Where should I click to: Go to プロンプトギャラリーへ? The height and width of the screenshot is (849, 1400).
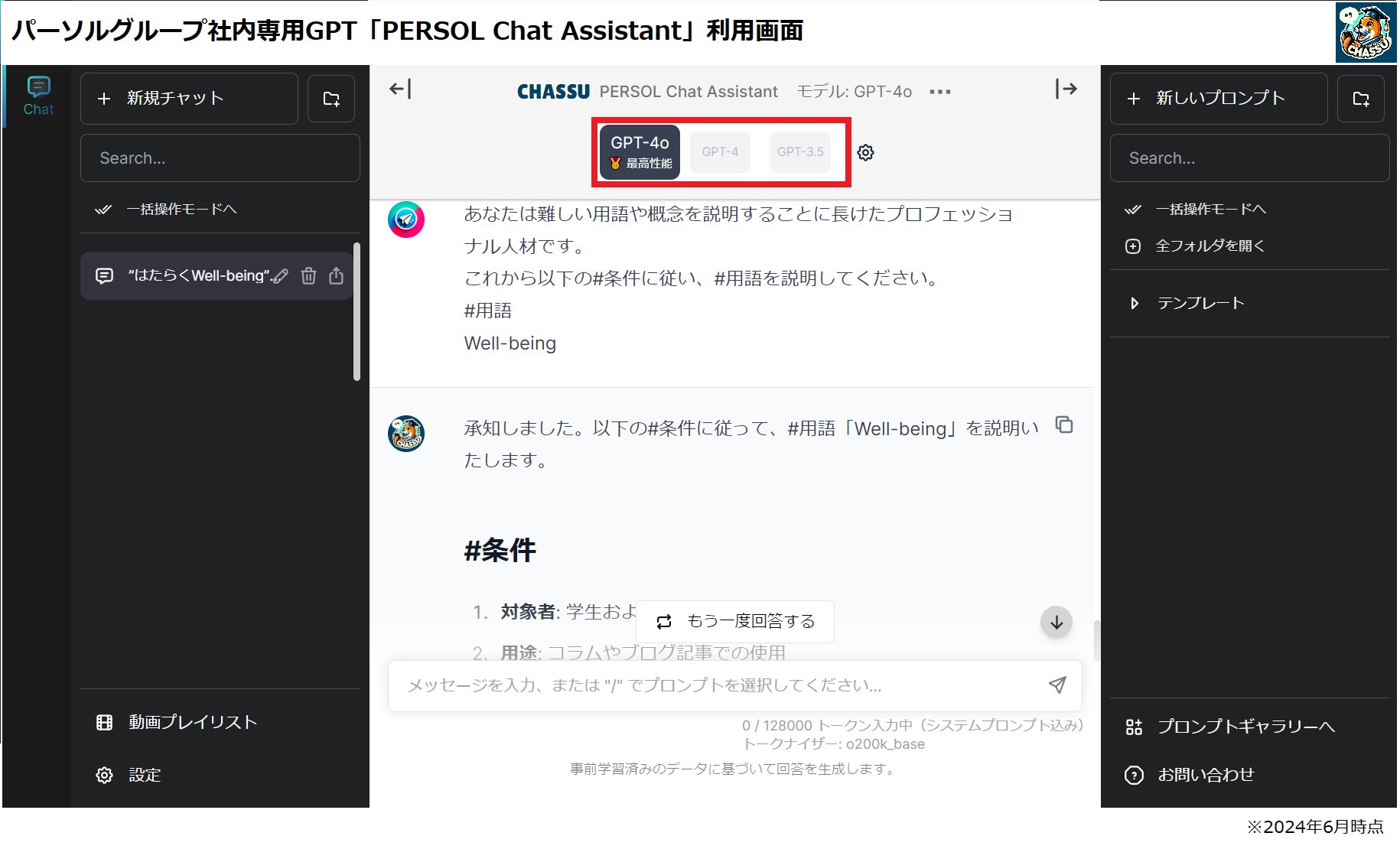(x=1230, y=727)
